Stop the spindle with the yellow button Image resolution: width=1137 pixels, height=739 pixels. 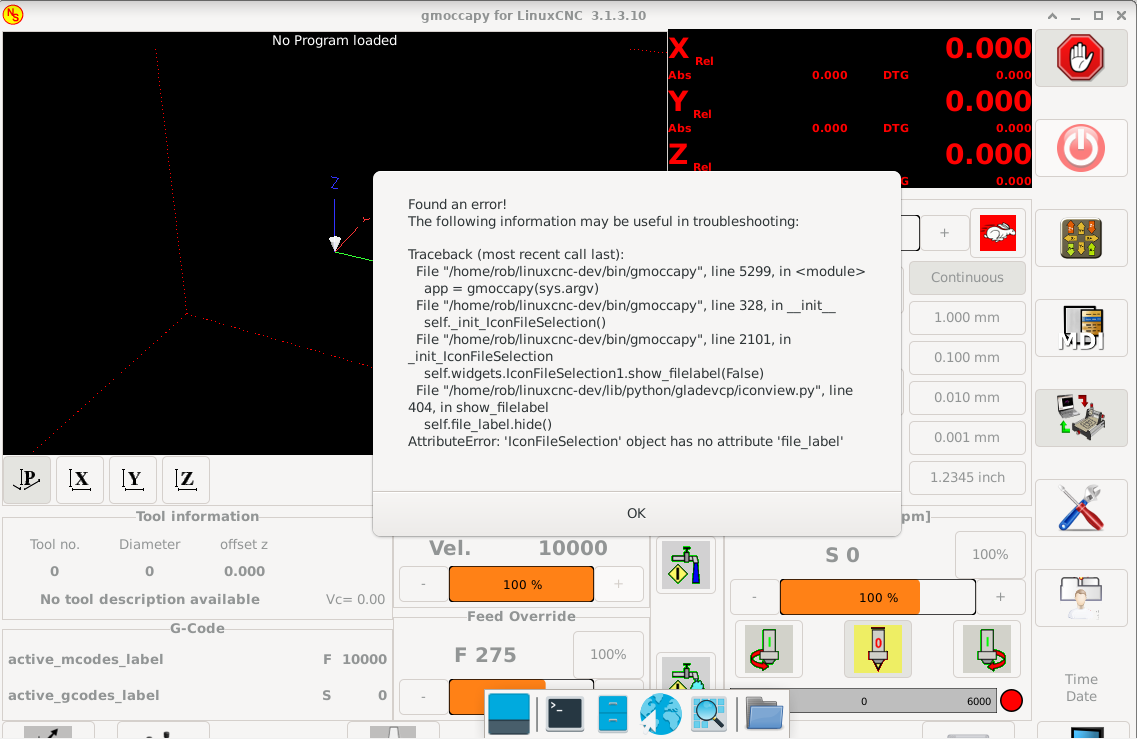pyautogui.click(x=877, y=649)
